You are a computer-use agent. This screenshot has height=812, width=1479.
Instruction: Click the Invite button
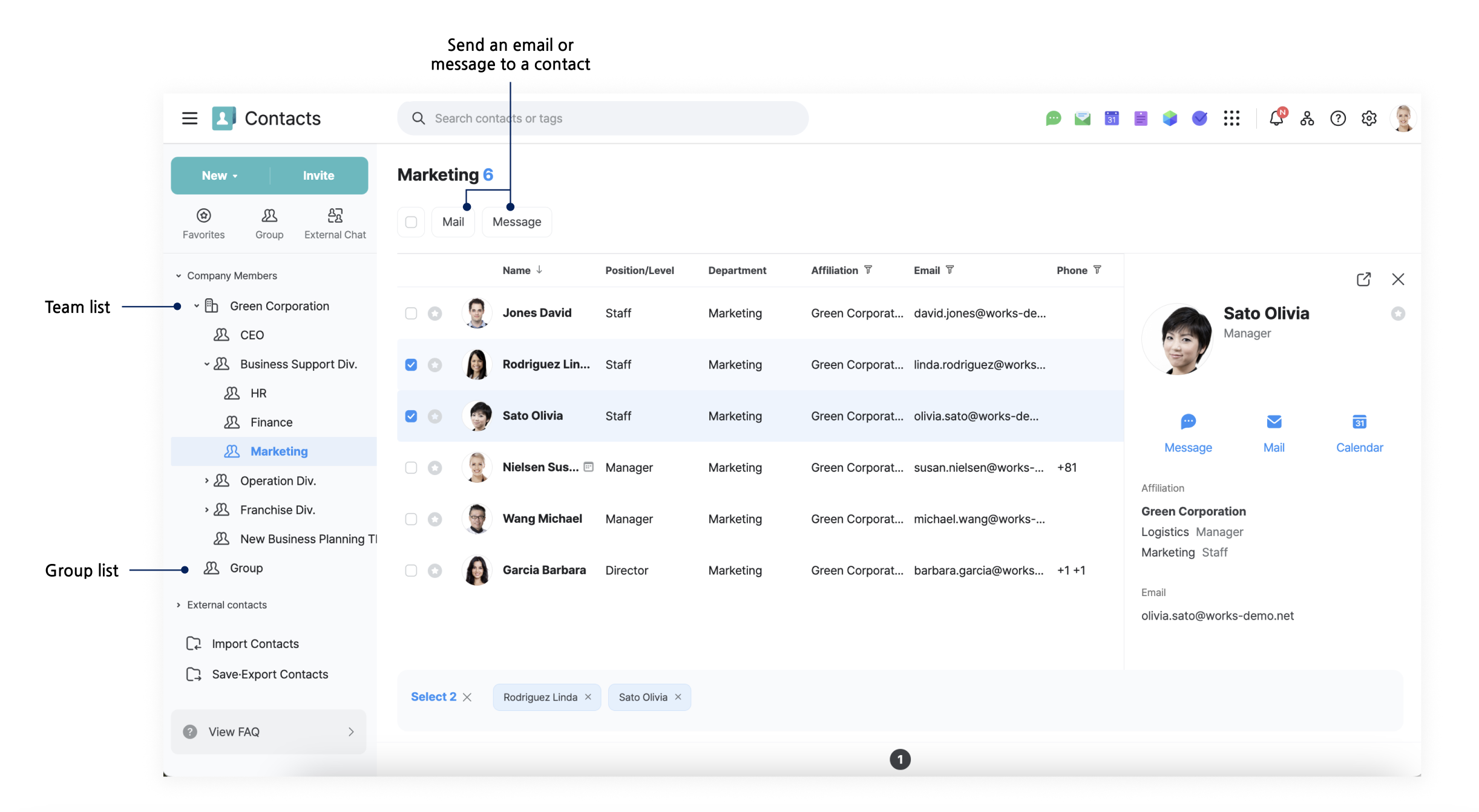[318, 175]
